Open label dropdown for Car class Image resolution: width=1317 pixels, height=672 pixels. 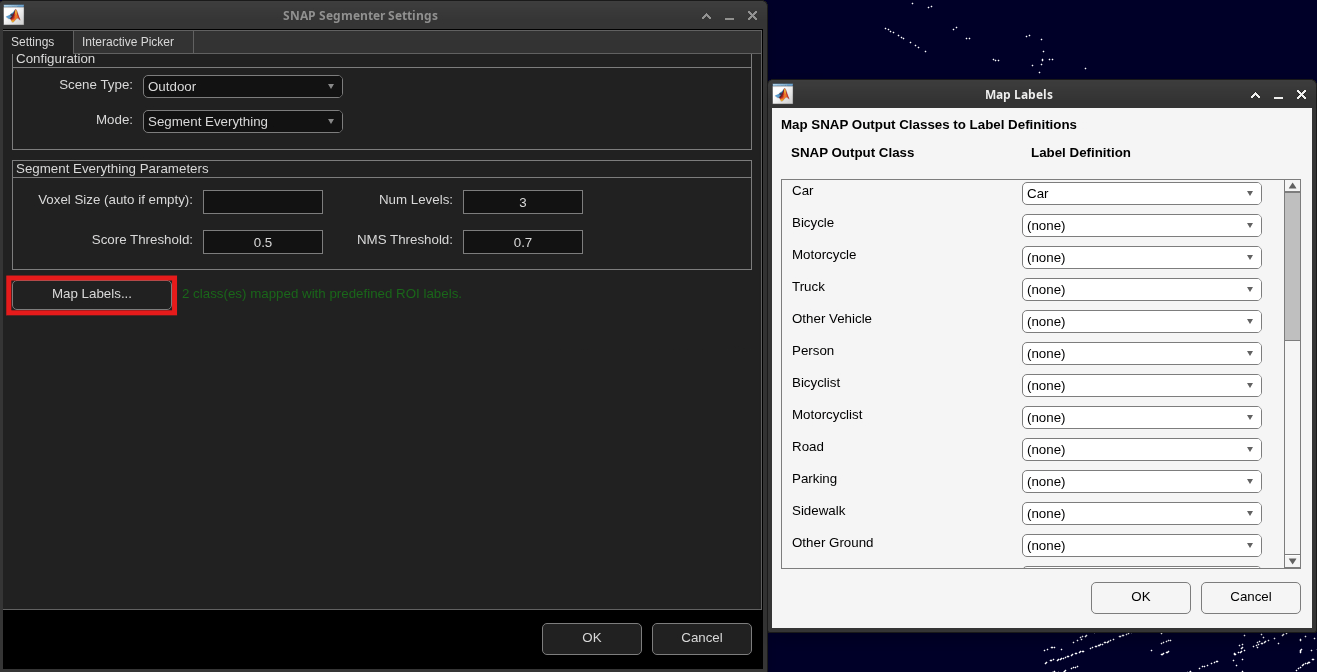click(x=1142, y=194)
